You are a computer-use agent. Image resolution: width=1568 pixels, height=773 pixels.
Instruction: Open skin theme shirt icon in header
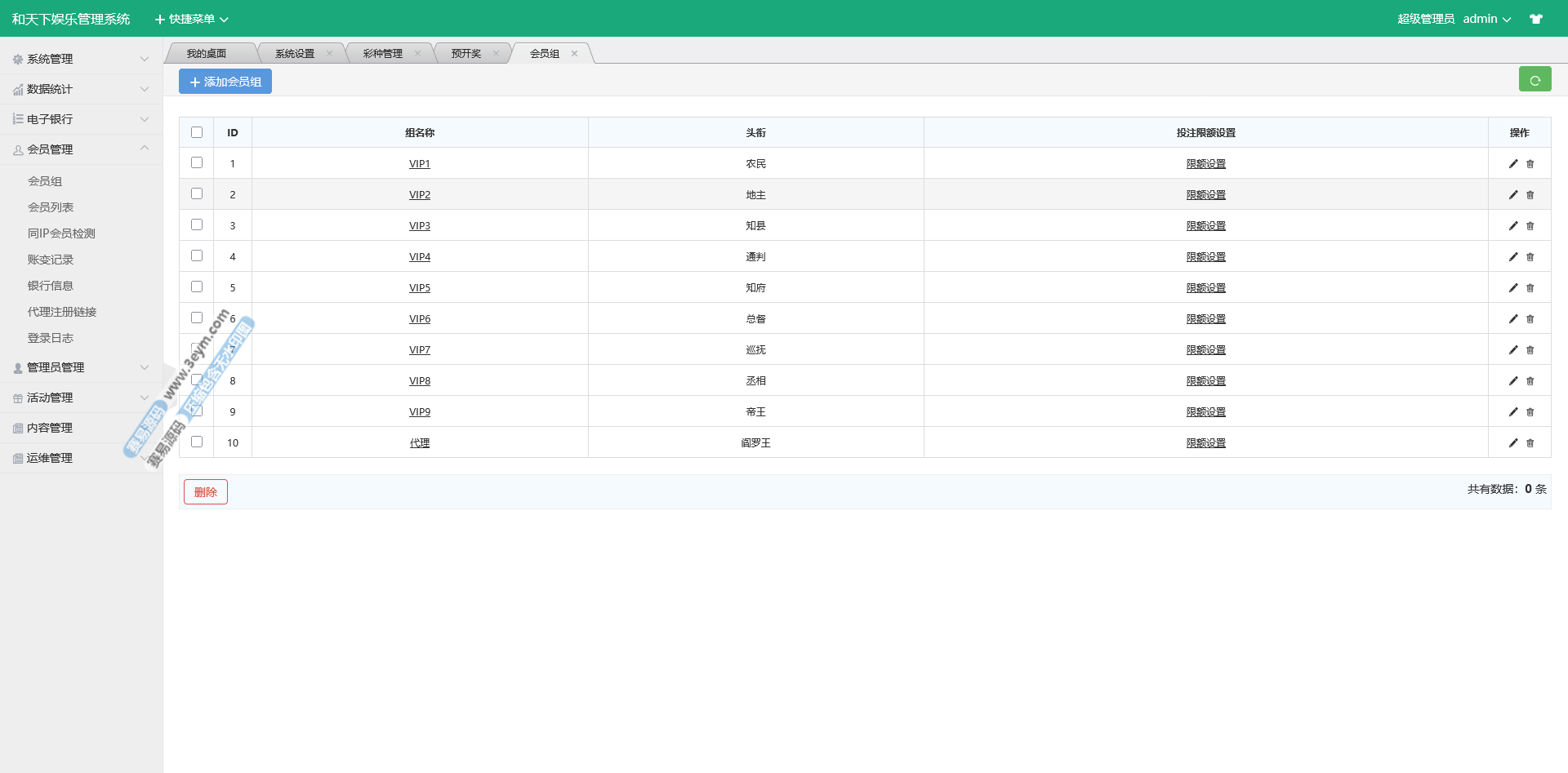coord(1536,19)
